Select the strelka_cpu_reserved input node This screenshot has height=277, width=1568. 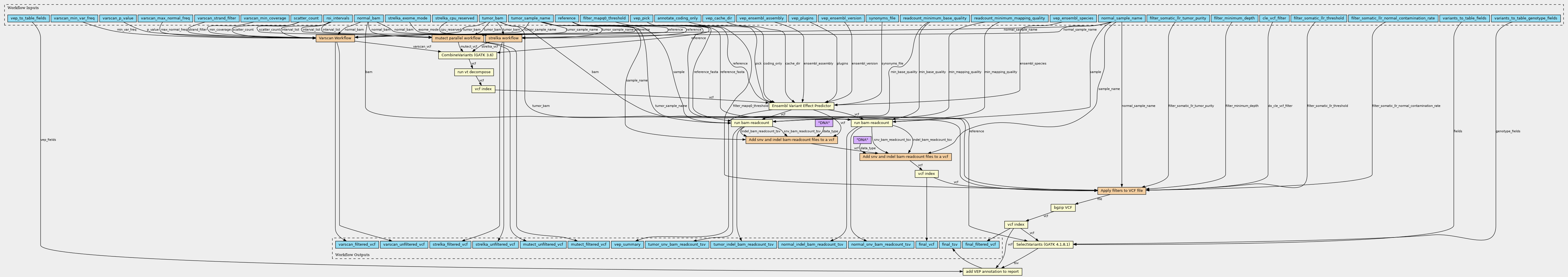point(455,18)
